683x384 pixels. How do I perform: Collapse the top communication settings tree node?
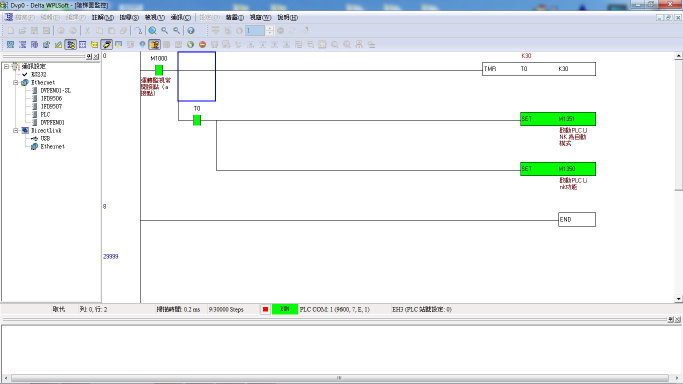click(7, 66)
